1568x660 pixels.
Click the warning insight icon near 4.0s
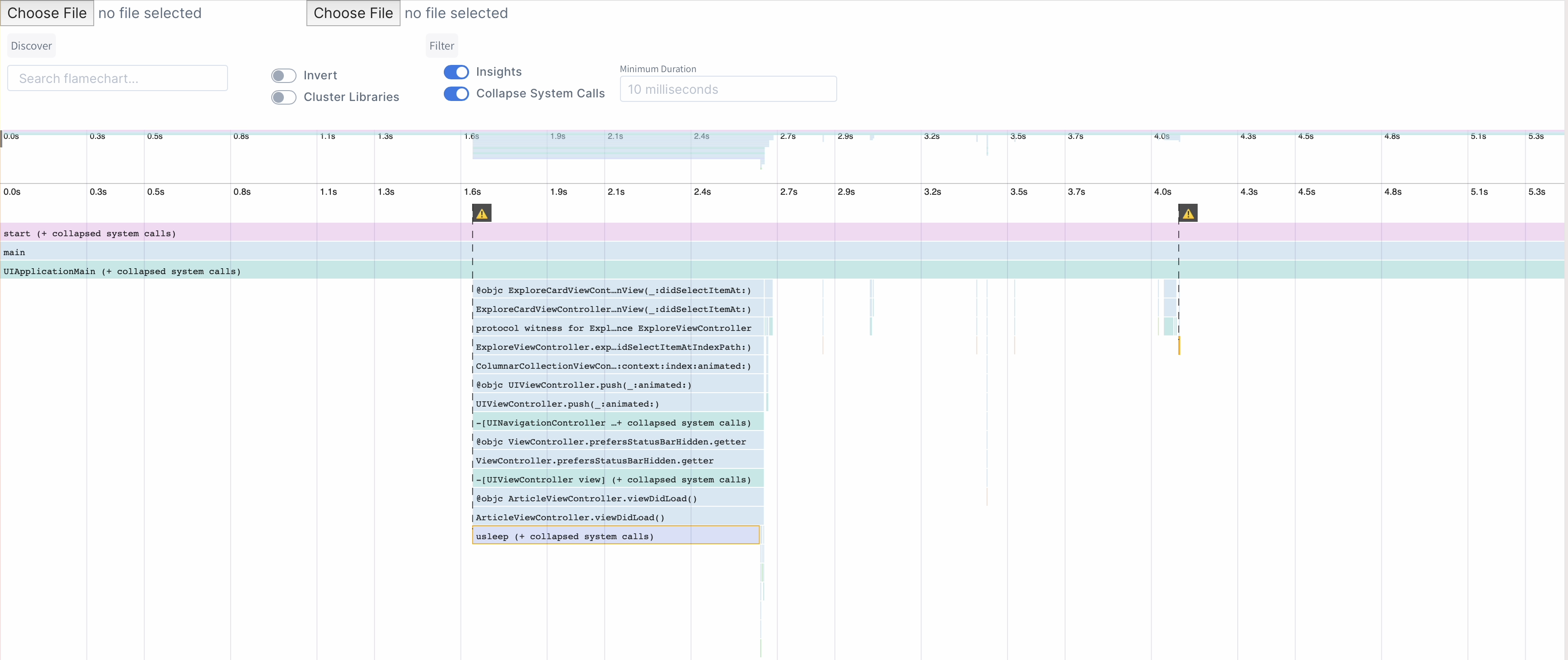[x=1188, y=213]
